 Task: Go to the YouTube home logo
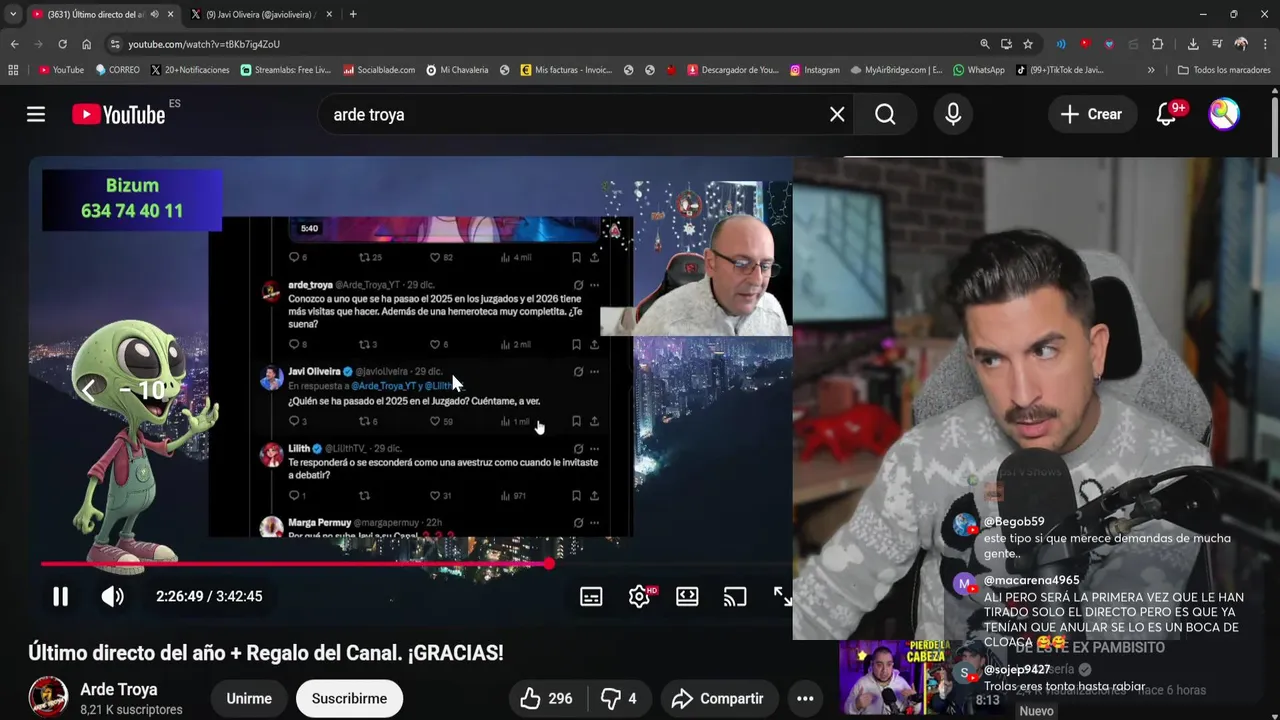coord(119,114)
